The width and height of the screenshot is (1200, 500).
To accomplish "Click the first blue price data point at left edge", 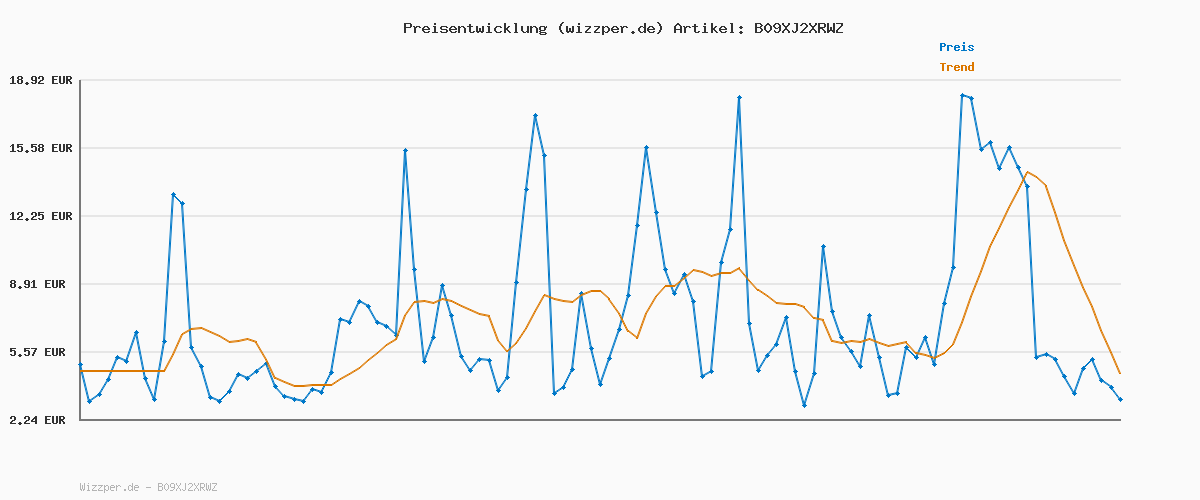I will tap(80, 365).
